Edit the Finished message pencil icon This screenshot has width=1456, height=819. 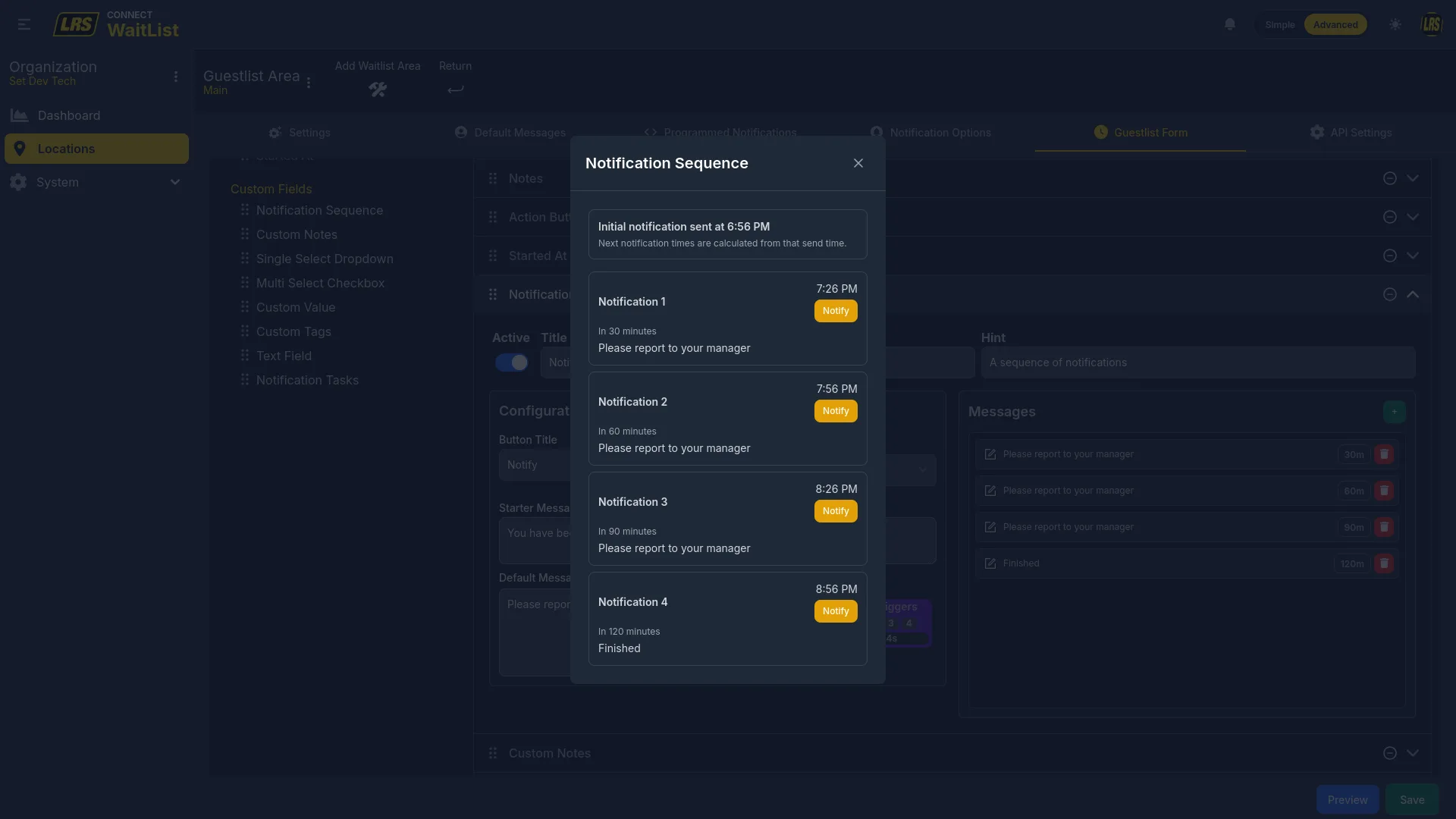click(990, 563)
